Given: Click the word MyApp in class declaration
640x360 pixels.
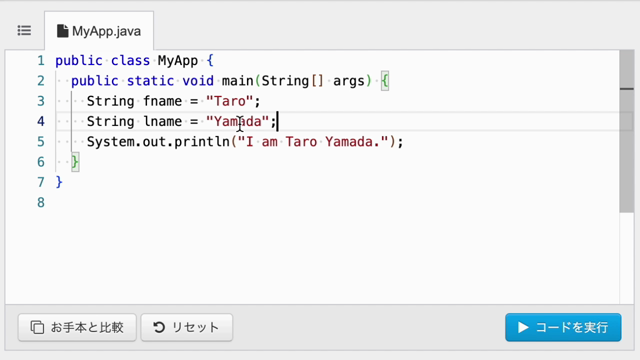Looking at the screenshot, I should click(178, 61).
